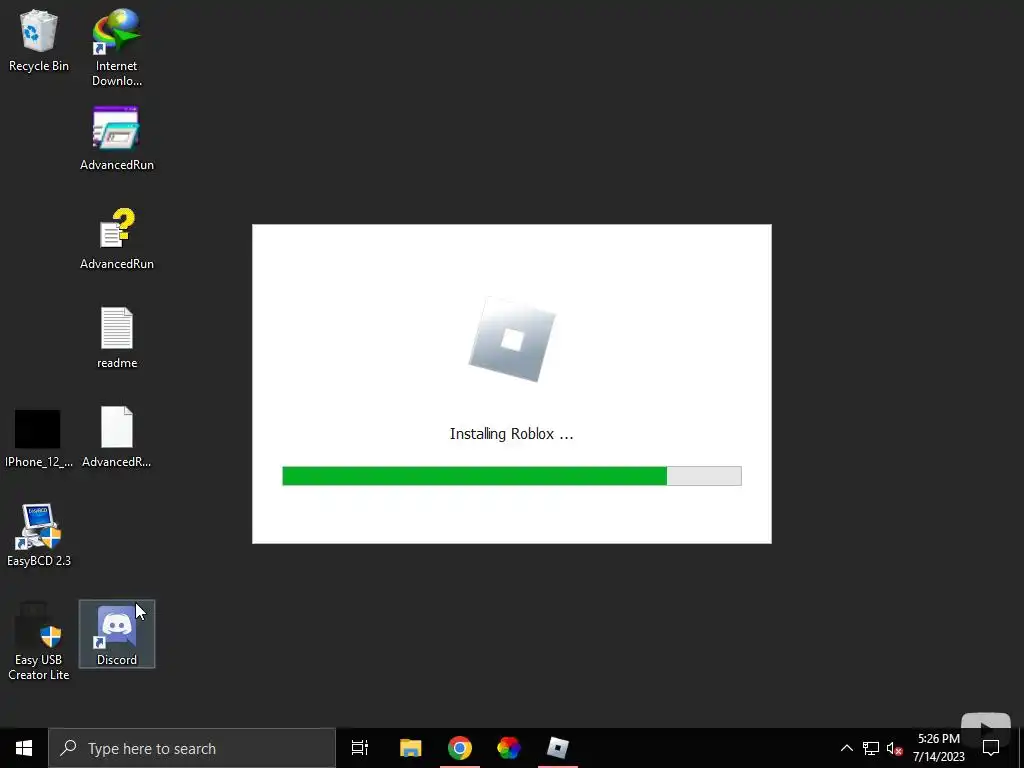The image size is (1024, 768).
Task: Open File Explorer from the taskbar
Action: tap(411, 748)
